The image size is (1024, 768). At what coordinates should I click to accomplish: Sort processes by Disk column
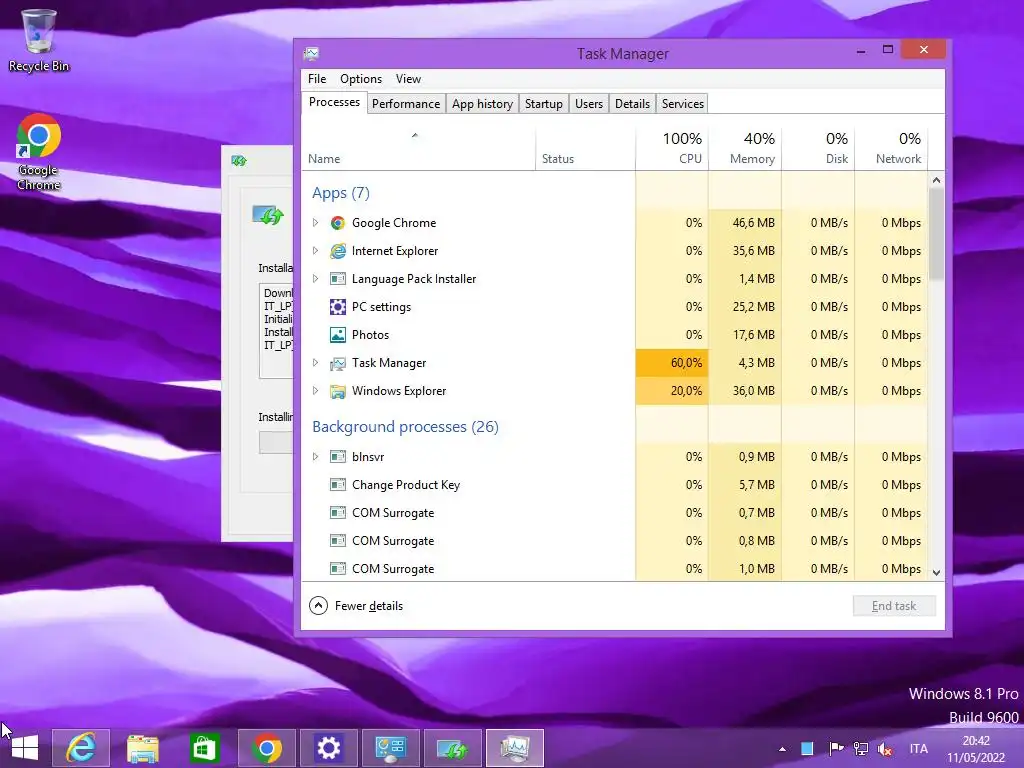[818, 148]
